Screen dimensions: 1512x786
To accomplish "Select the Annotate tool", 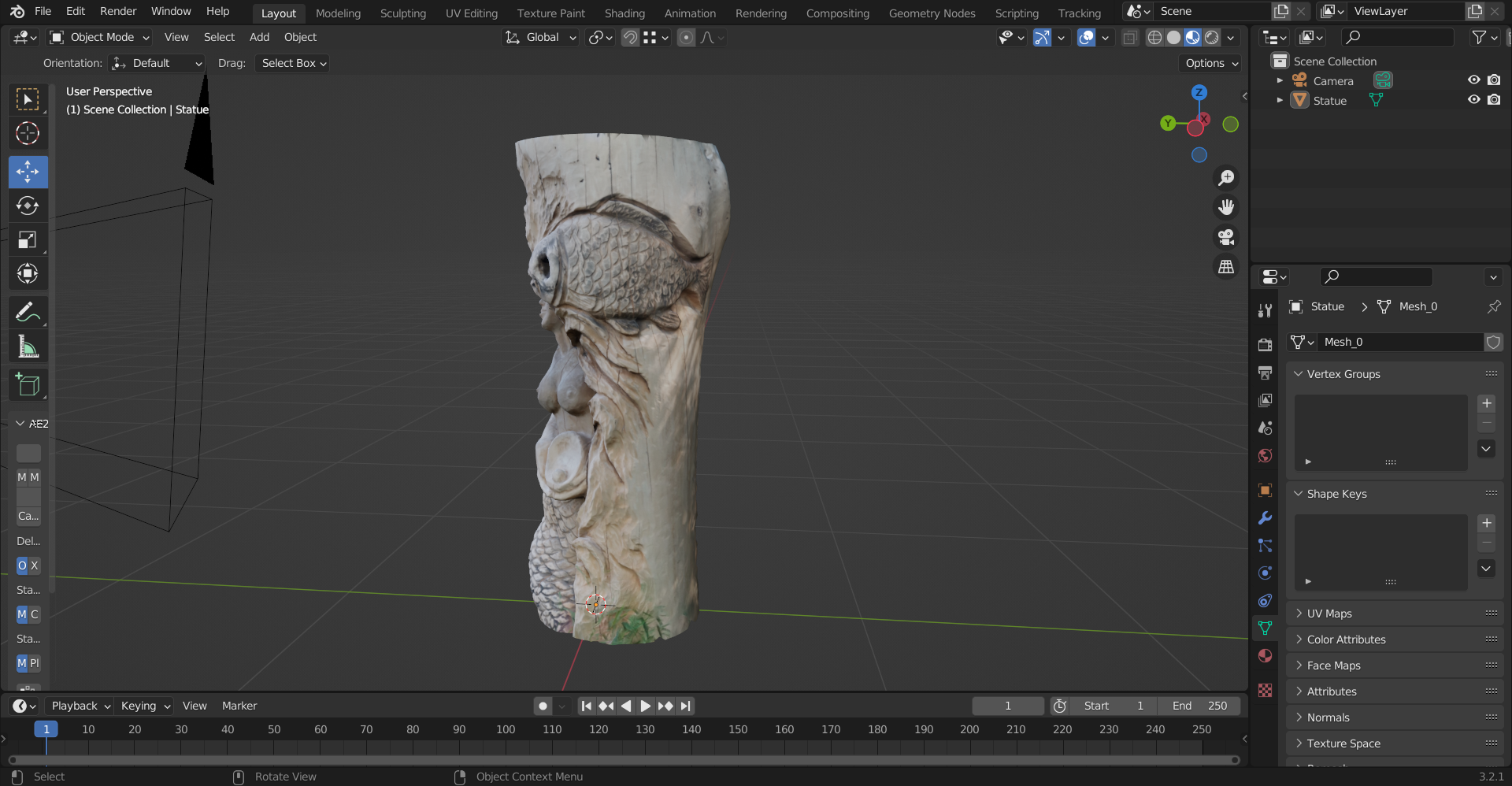I will click(28, 312).
